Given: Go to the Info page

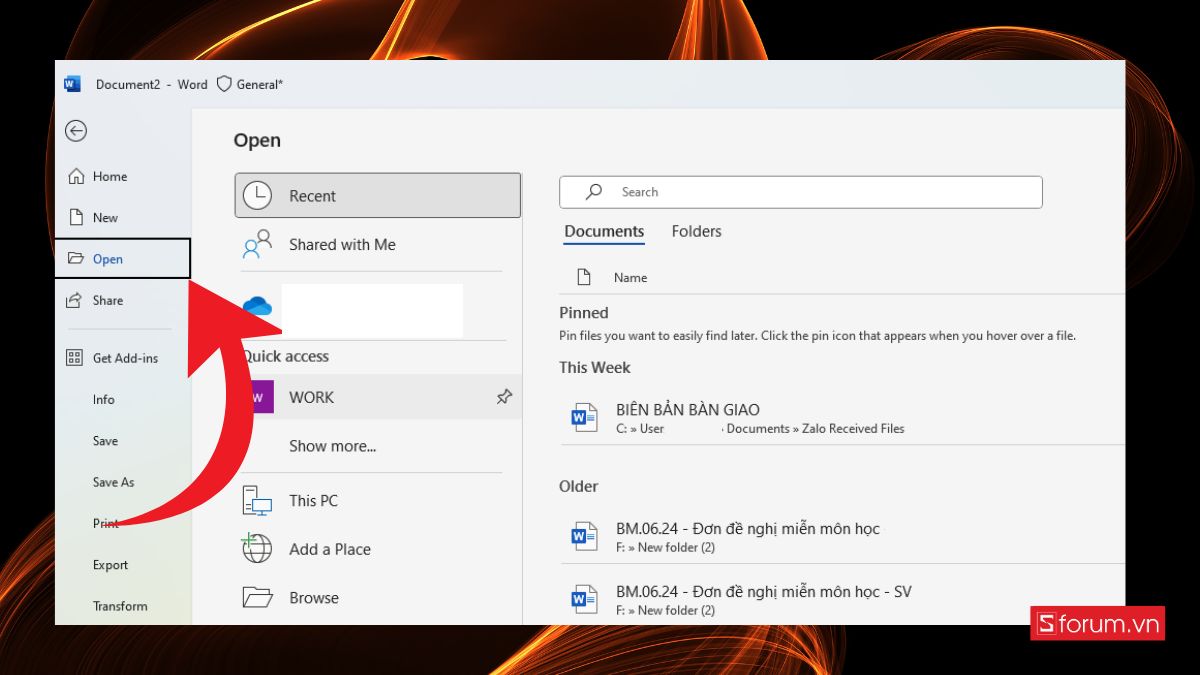Looking at the screenshot, I should (x=104, y=399).
